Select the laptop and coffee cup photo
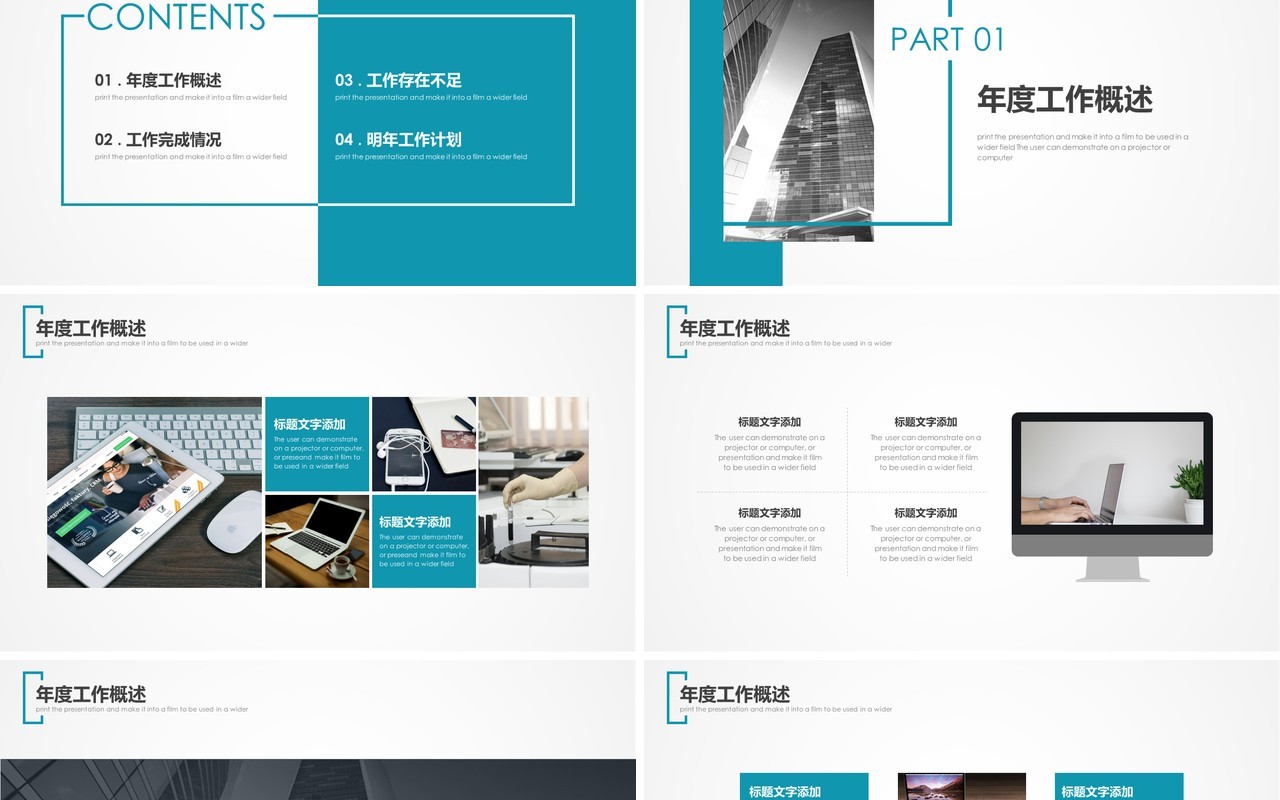The image size is (1280, 800). tap(317, 541)
